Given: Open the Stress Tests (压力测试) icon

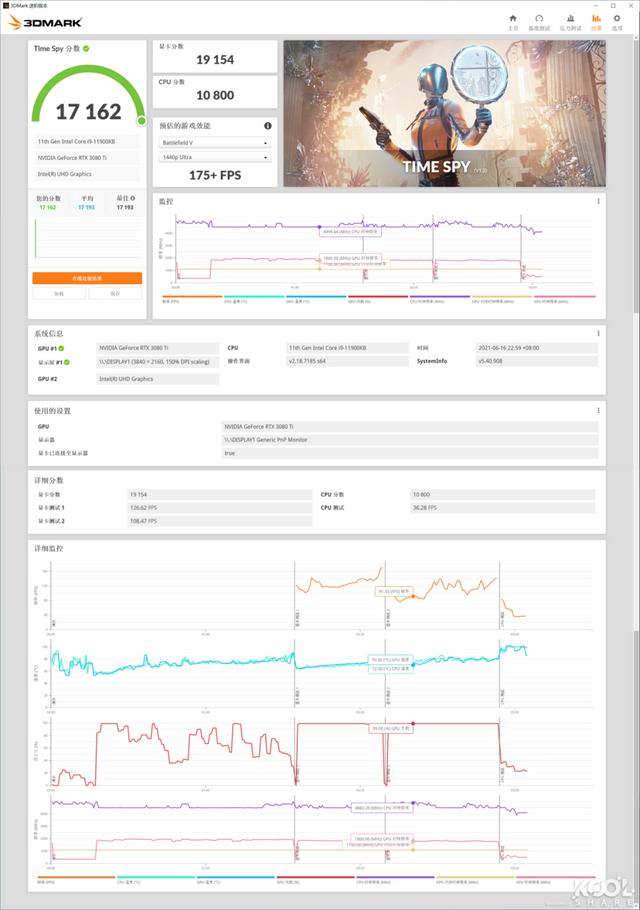Looking at the screenshot, I should [x=570, y=21].
